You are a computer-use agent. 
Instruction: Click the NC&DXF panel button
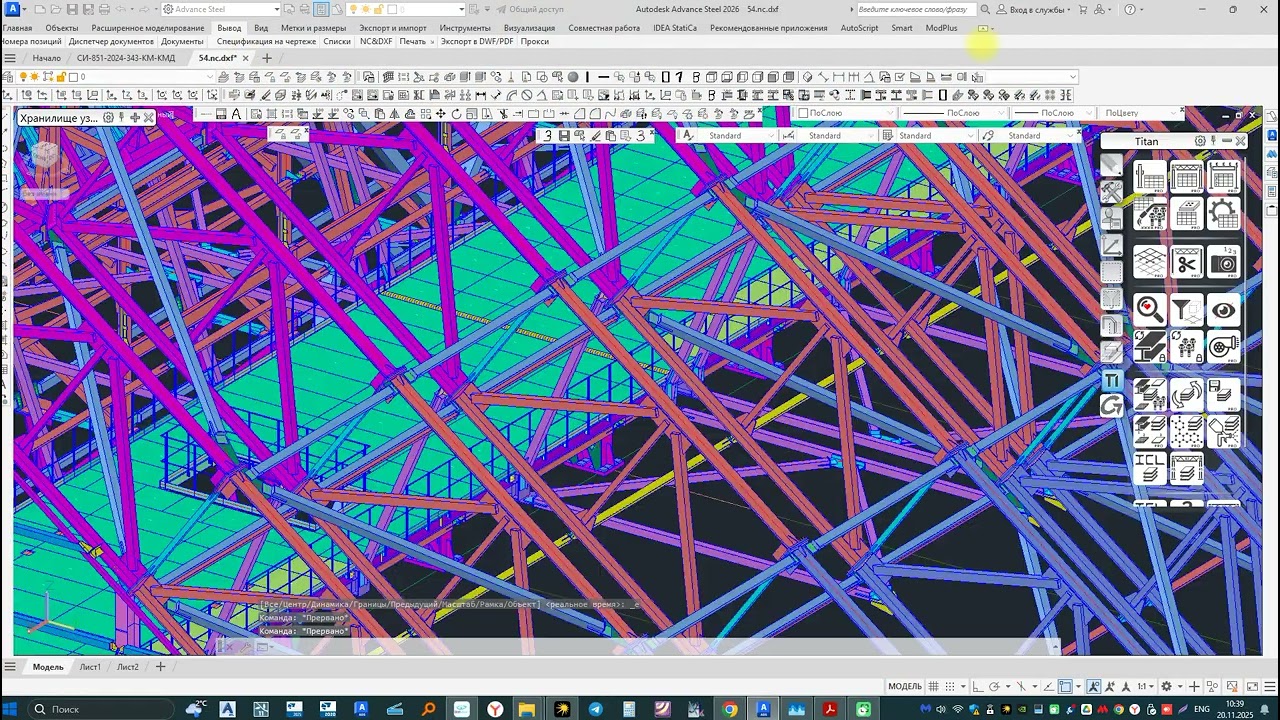pyautogui.click(x=376, y=42)
